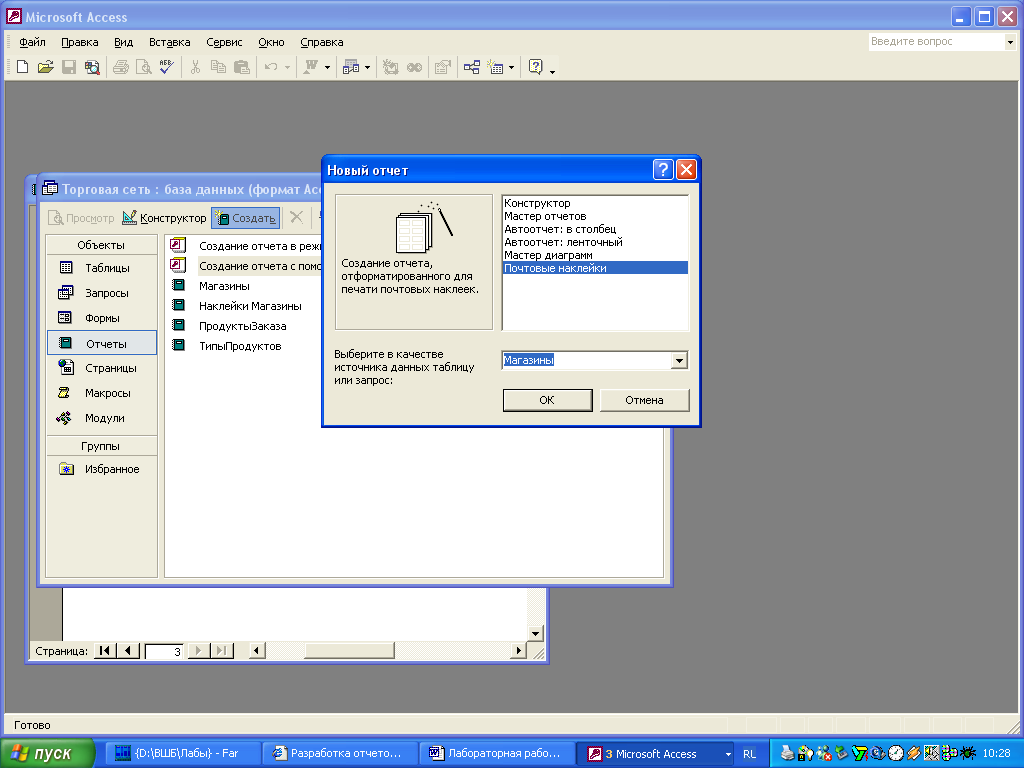The height and width of the screenshot is (768, 1024).
Task: Click the File search toolbar icon
Action: click(x=92, y=67)
